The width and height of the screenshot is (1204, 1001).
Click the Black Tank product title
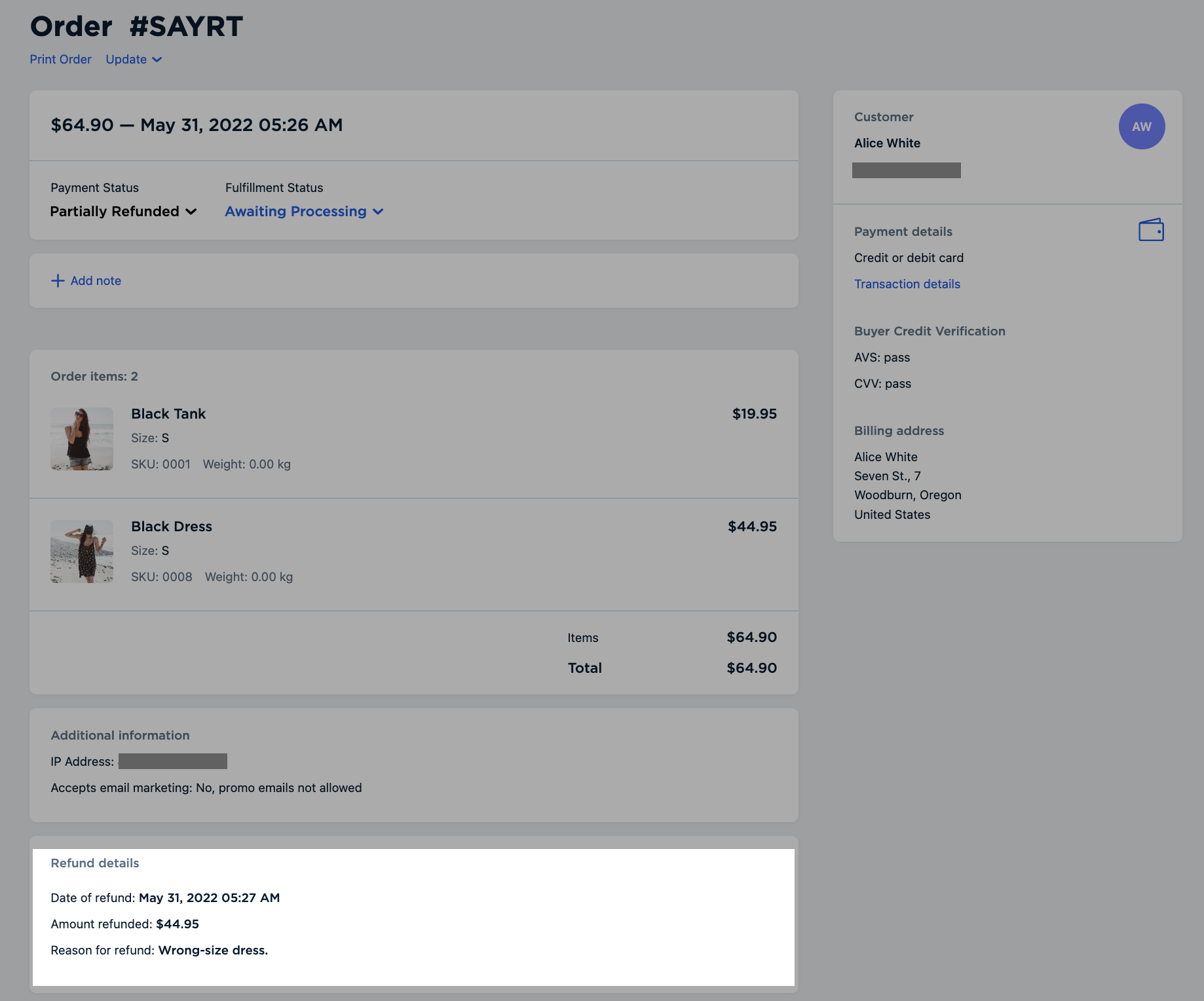[x=168, y=413]
